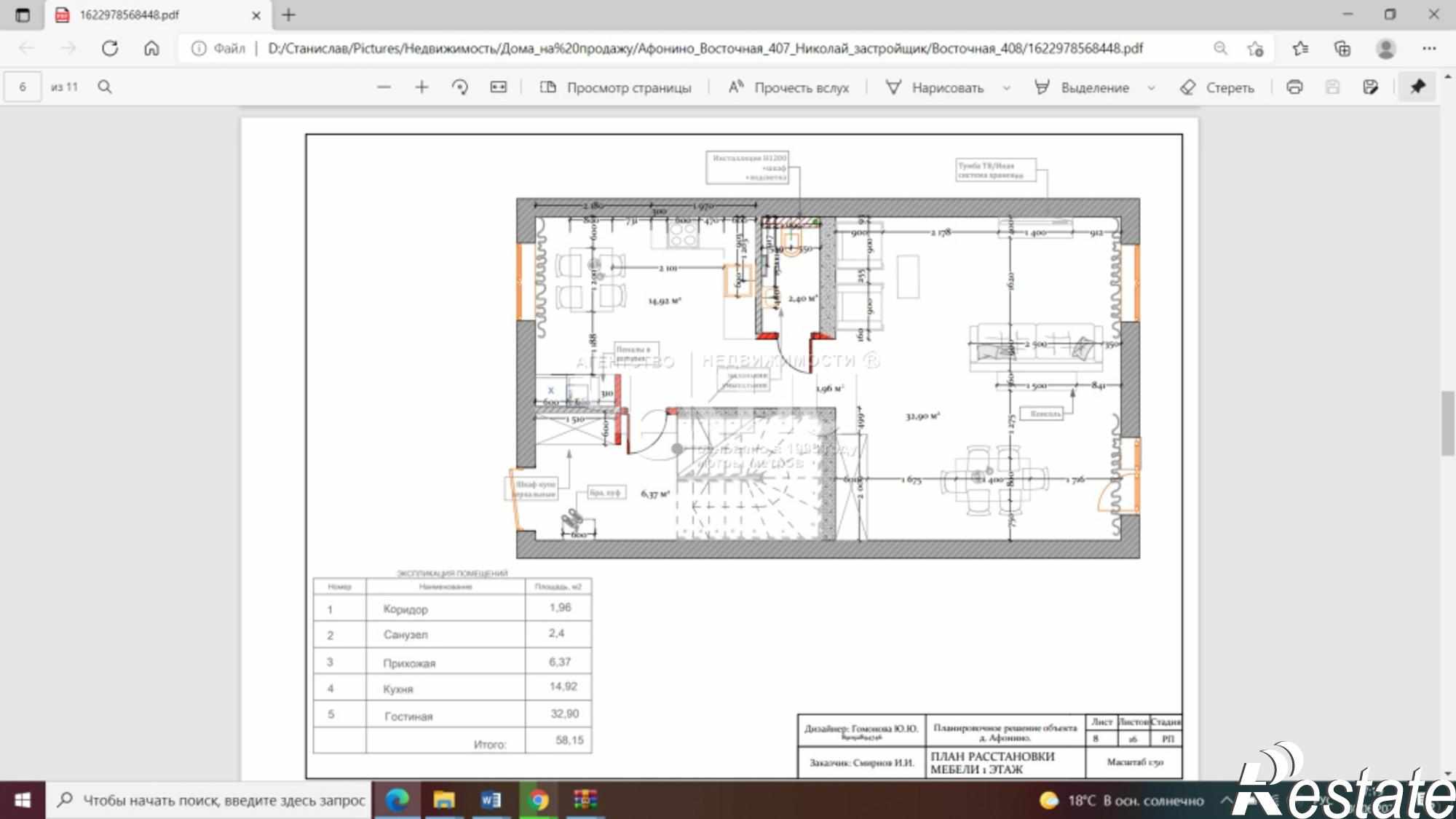Fit PDF to page width

(x=498, y=87)
